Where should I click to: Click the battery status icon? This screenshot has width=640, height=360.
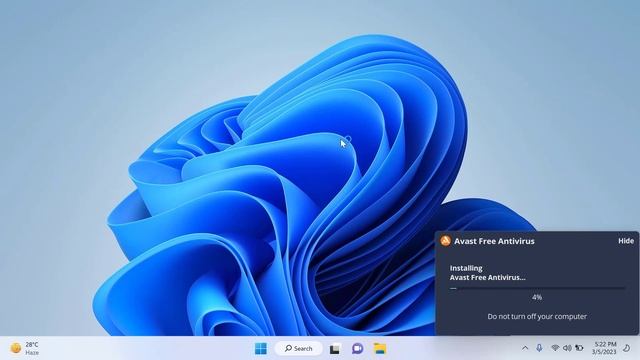(x=579, y=348)
